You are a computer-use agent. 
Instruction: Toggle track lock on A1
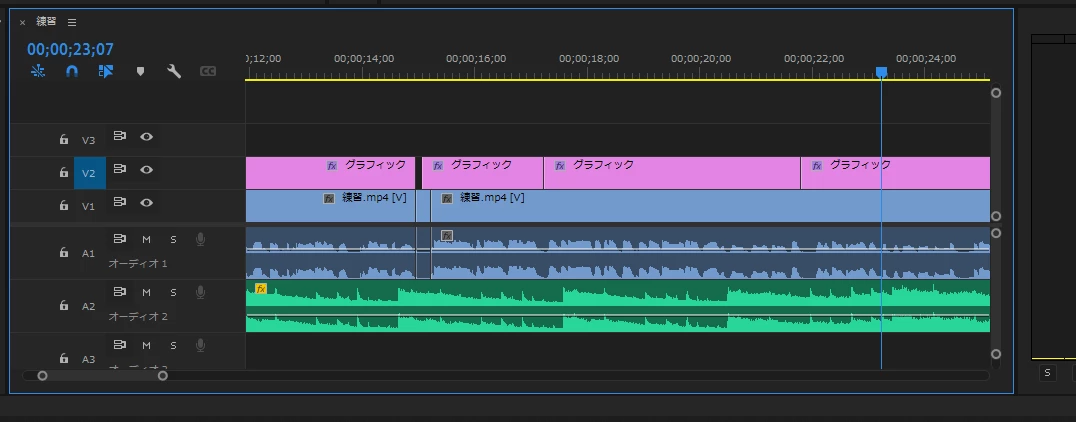coord(64,253)
